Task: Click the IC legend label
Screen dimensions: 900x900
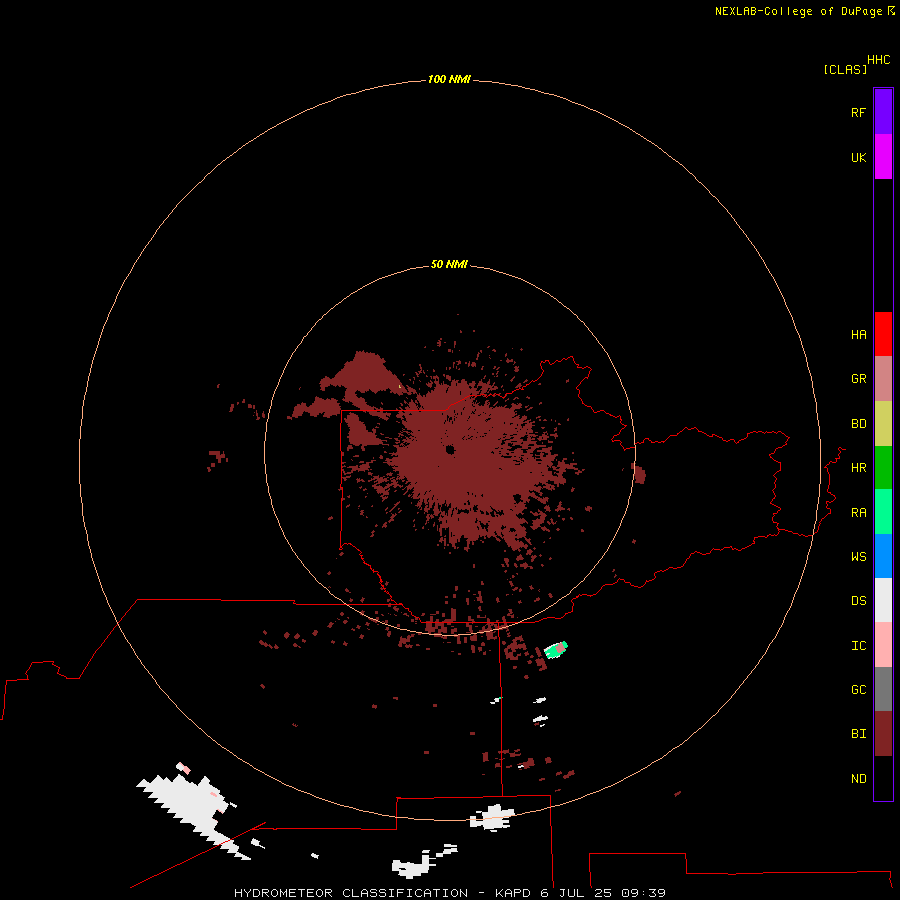Action: coord(858,646)
